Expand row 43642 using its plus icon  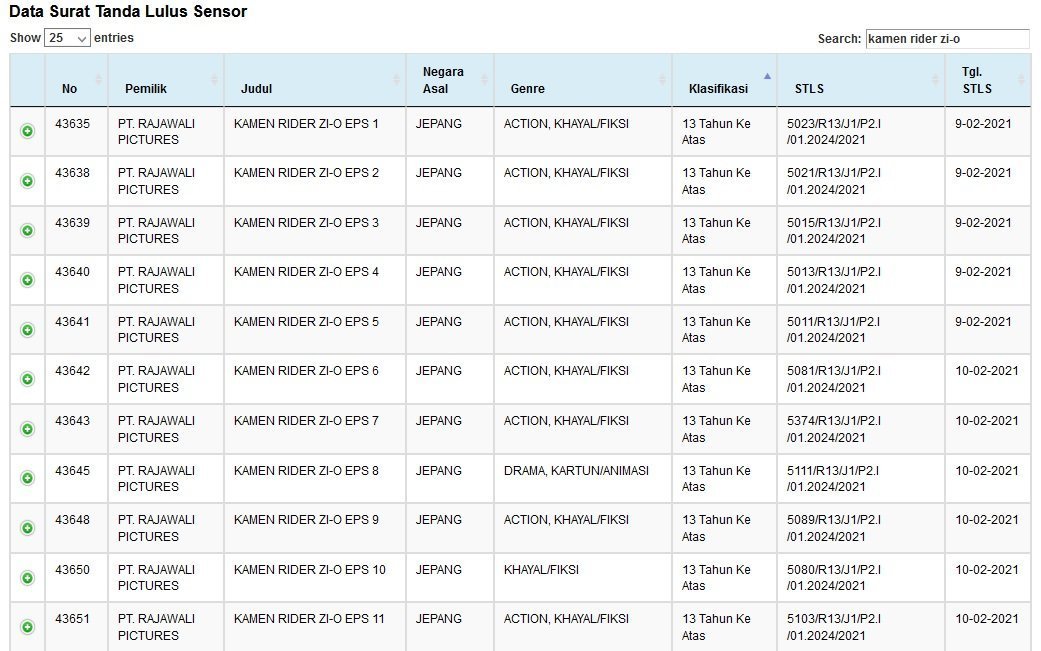point(27,379)
